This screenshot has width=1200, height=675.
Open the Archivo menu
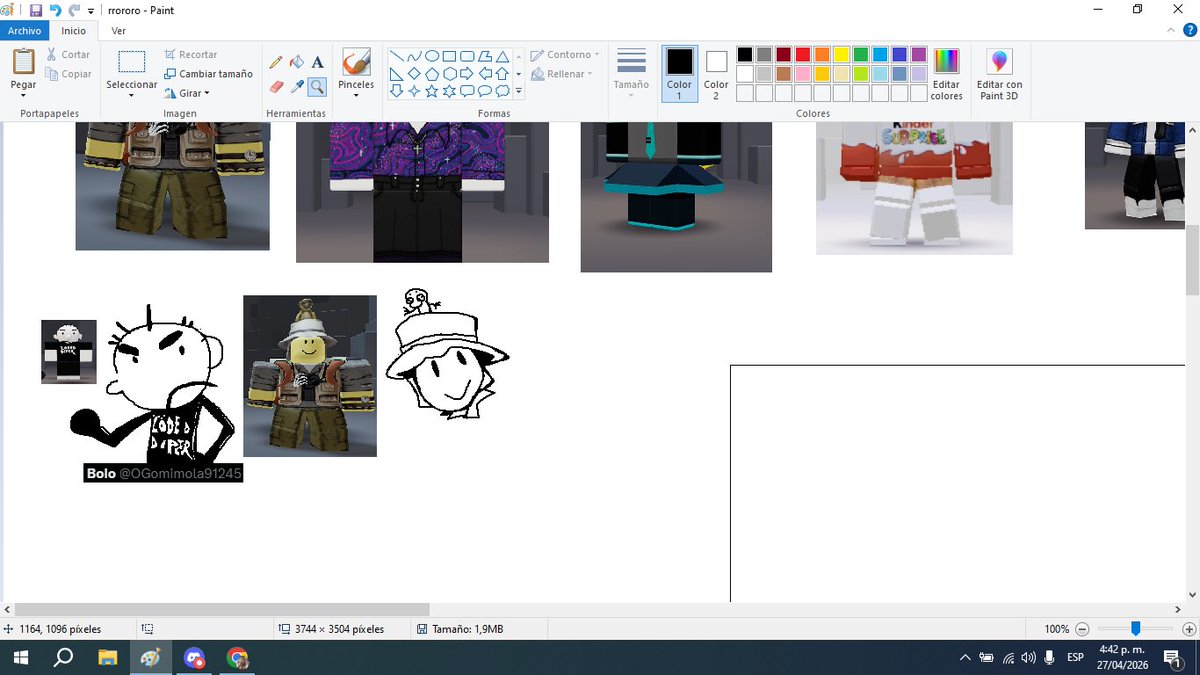(x=24, y=31)
